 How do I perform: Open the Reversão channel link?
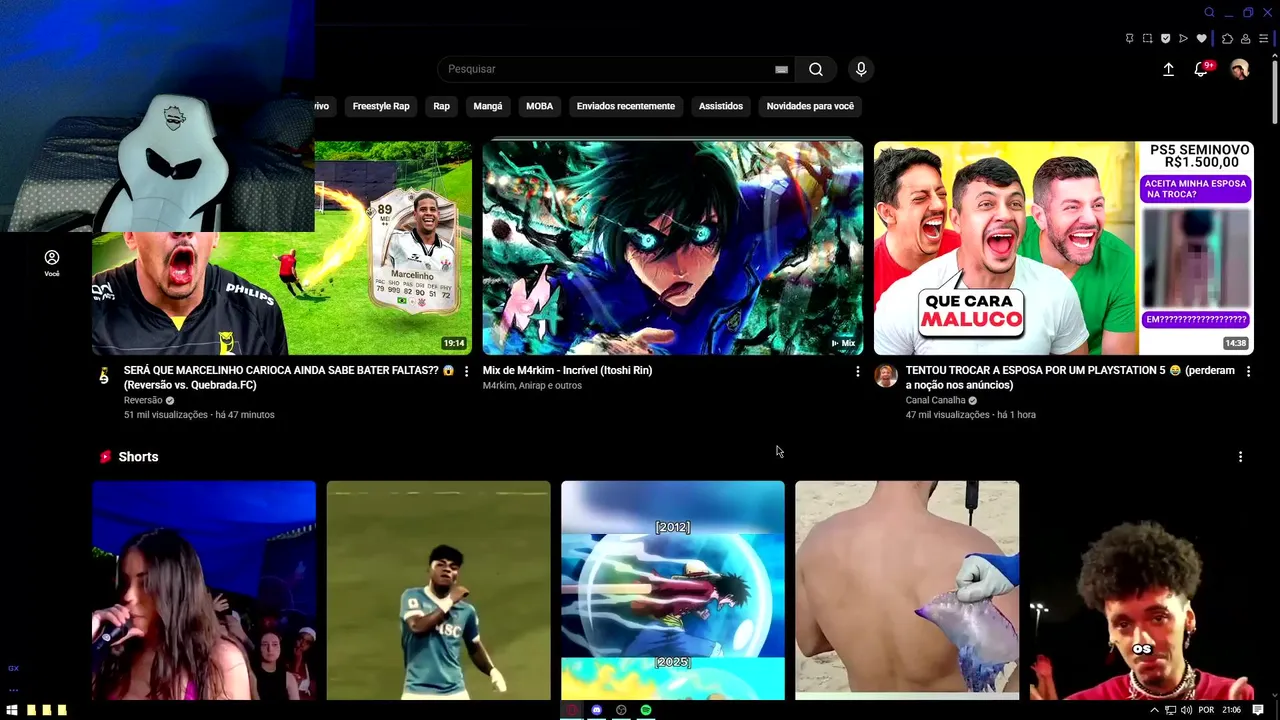click(143, 400)
